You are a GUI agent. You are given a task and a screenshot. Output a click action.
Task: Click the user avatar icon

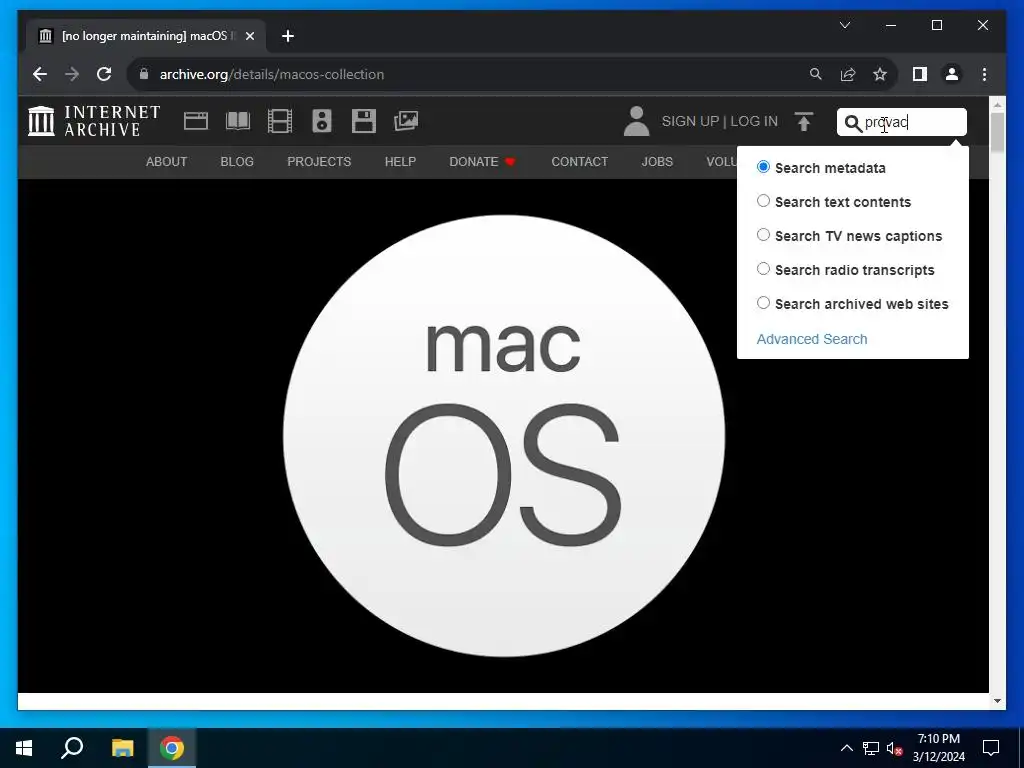[636, 121]
